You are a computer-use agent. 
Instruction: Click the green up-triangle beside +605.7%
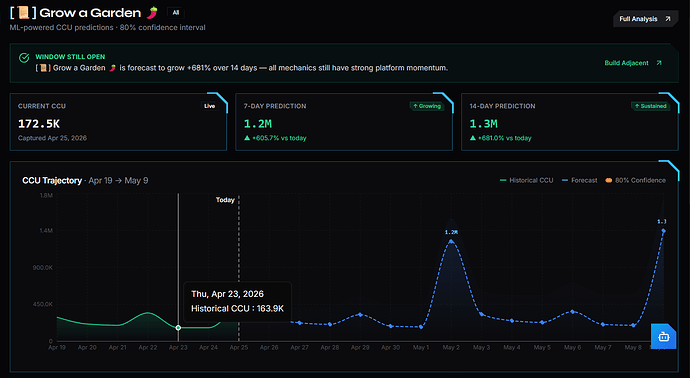[247, 138]
